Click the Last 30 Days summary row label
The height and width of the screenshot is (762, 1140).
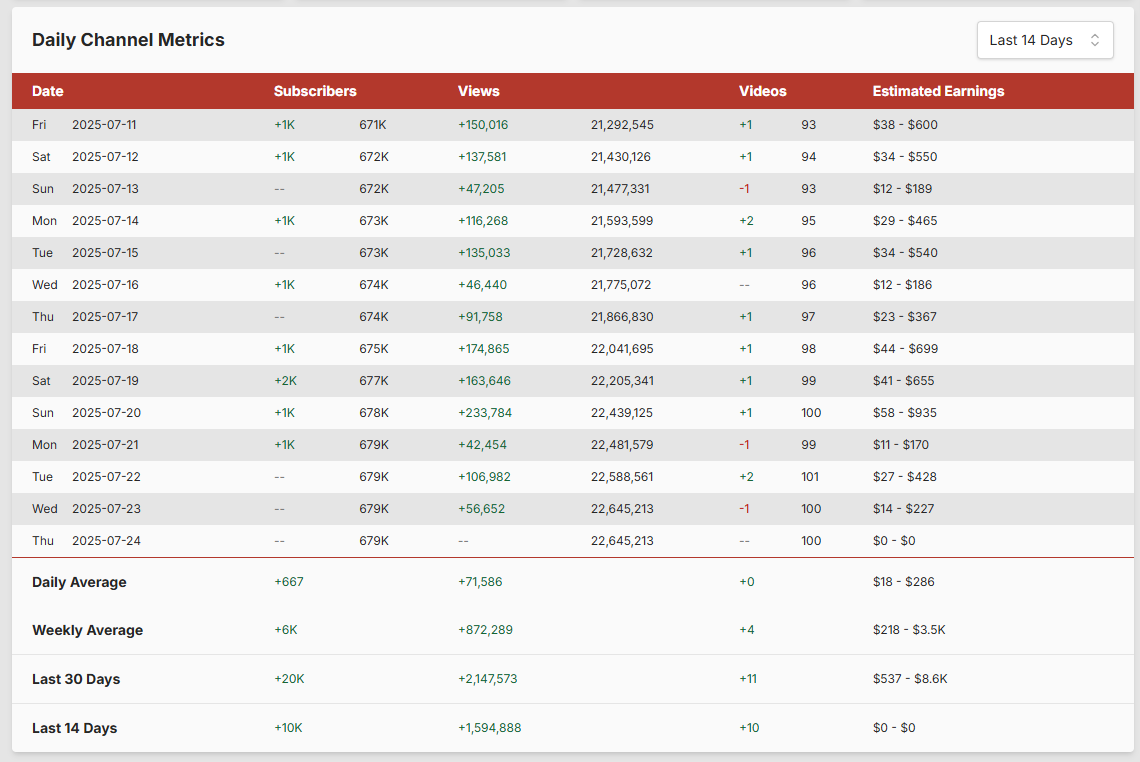tap(76, 679)
